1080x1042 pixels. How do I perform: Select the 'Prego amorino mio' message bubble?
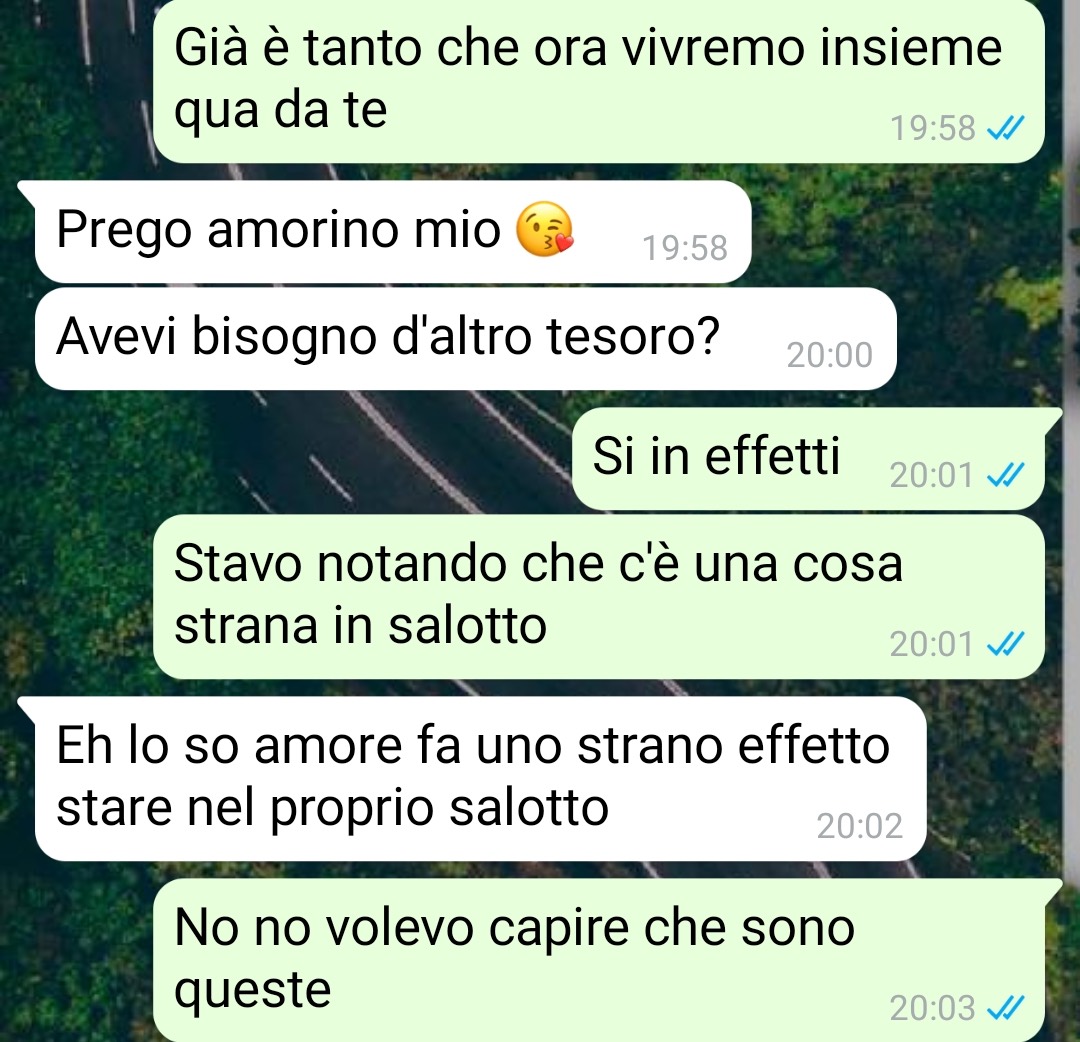coord(393,232)
